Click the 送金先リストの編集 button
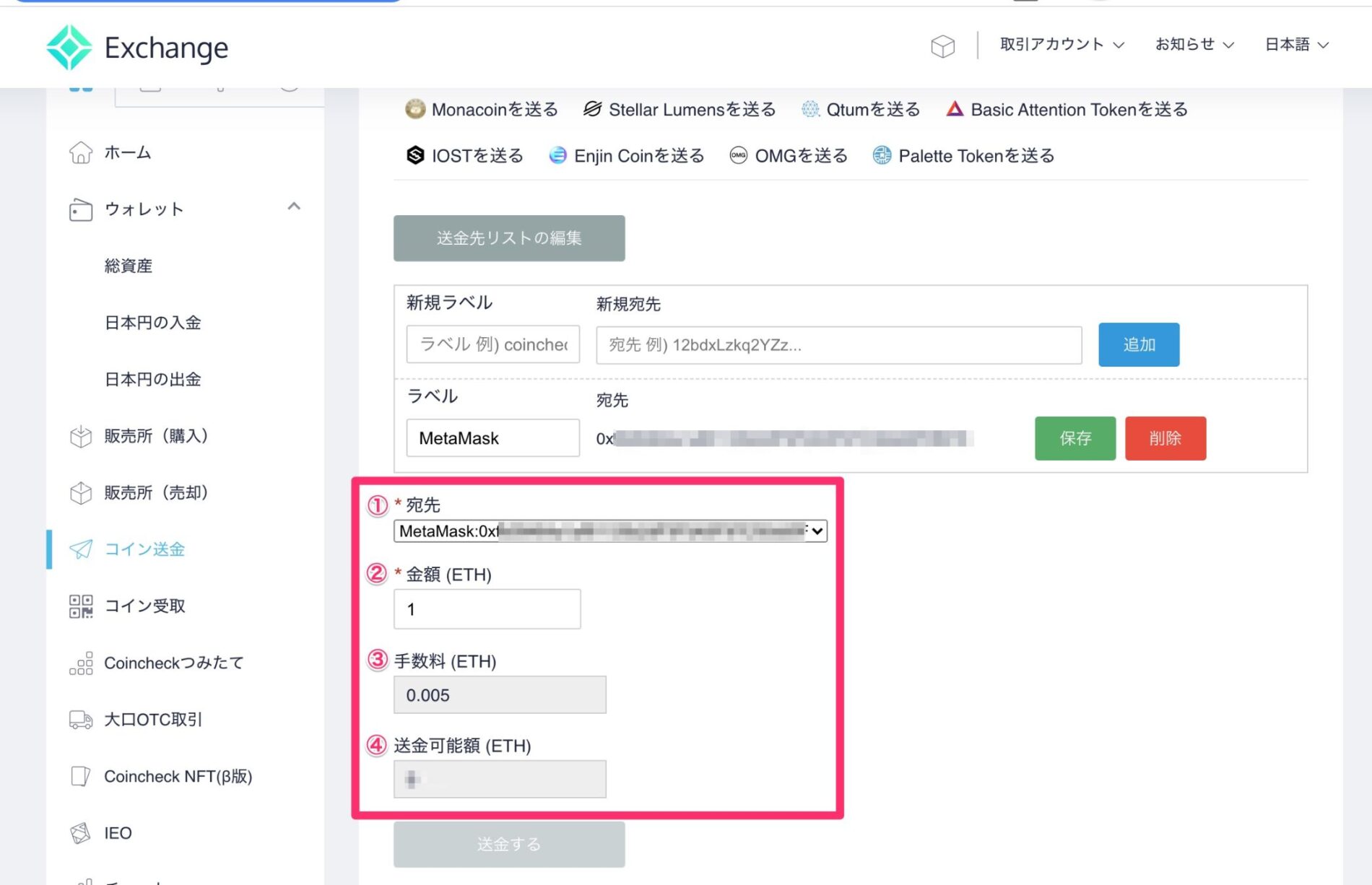The image size is (1372, 885). tap(509, 238)
